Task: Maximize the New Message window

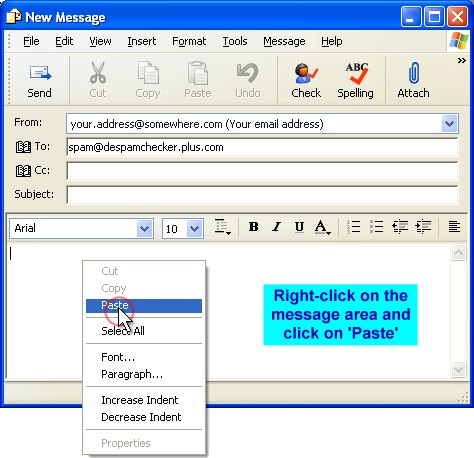Action: coord(434,17)
